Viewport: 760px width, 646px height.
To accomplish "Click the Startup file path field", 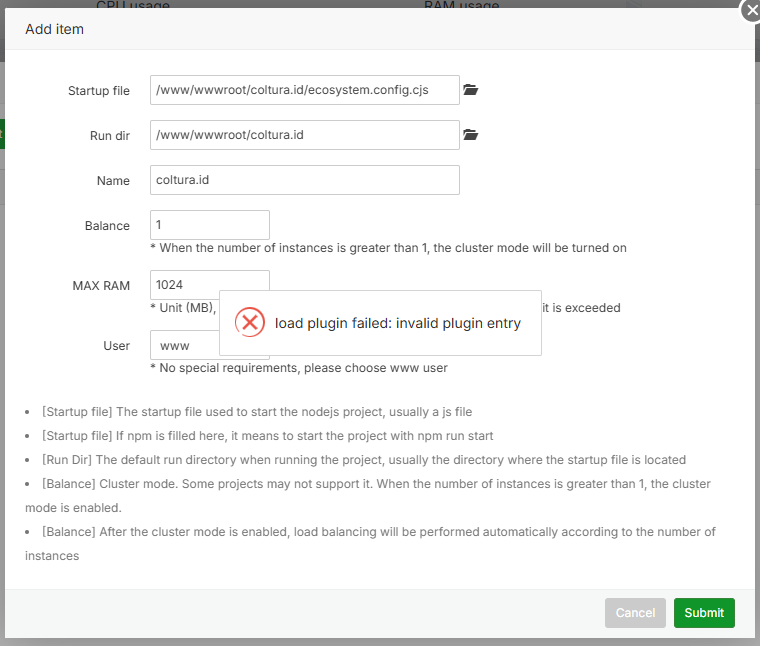I will coord(304,90).
